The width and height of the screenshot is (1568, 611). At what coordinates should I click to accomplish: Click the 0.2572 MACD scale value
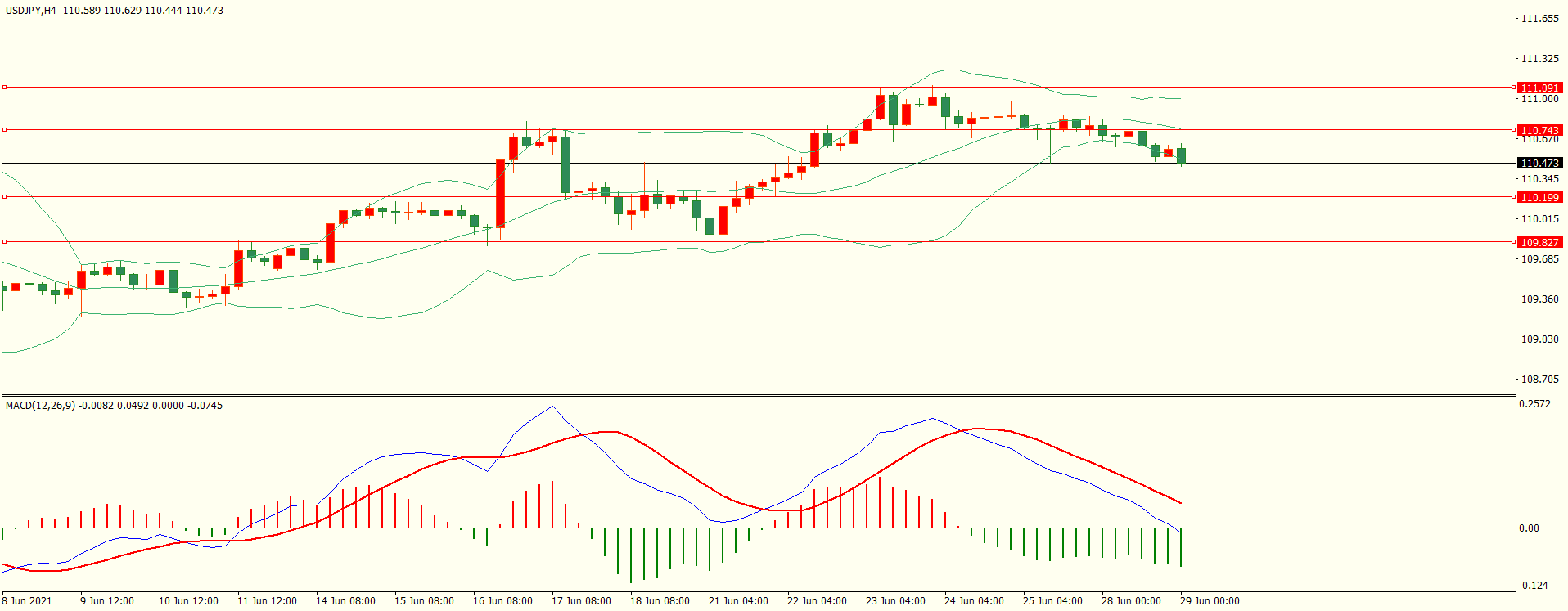1535,404
